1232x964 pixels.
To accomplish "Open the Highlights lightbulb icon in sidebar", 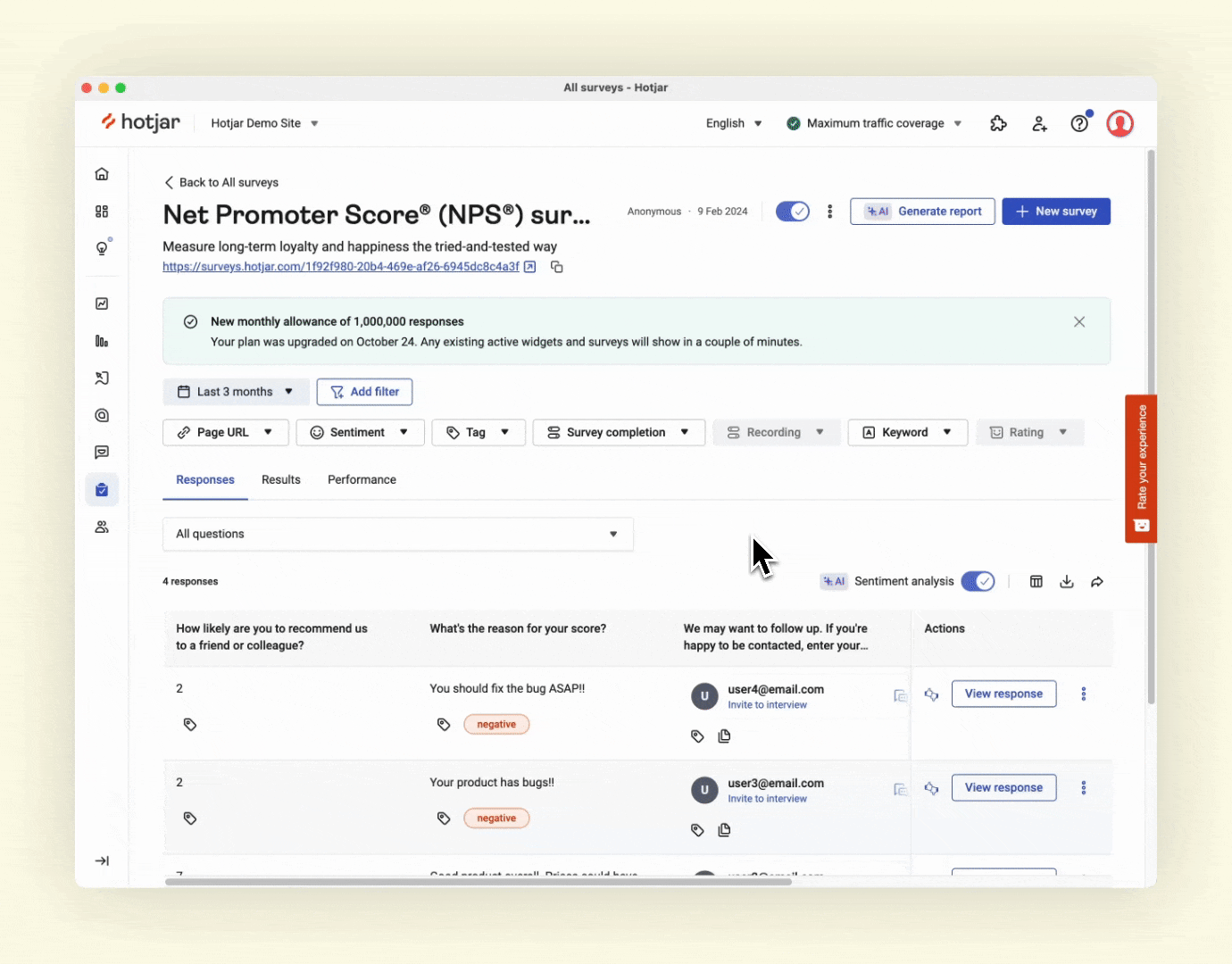I will (102, 248).
